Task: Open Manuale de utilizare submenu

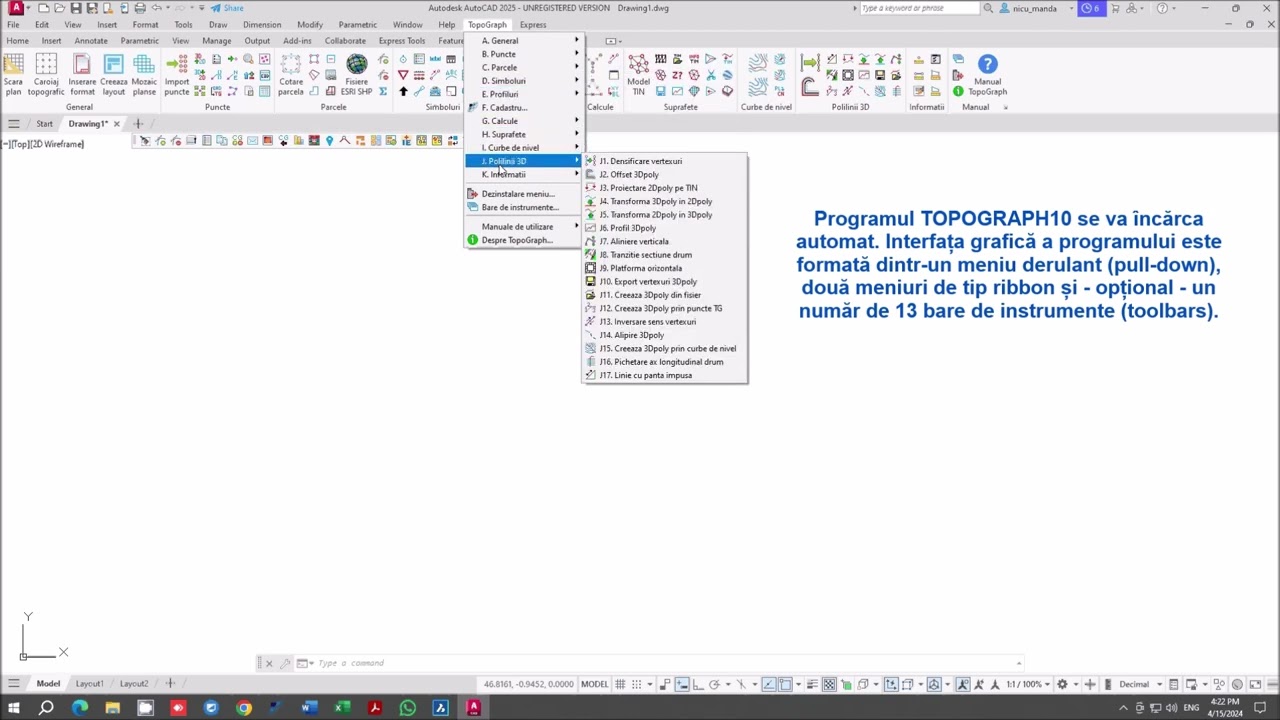Action: click(523, 226)
